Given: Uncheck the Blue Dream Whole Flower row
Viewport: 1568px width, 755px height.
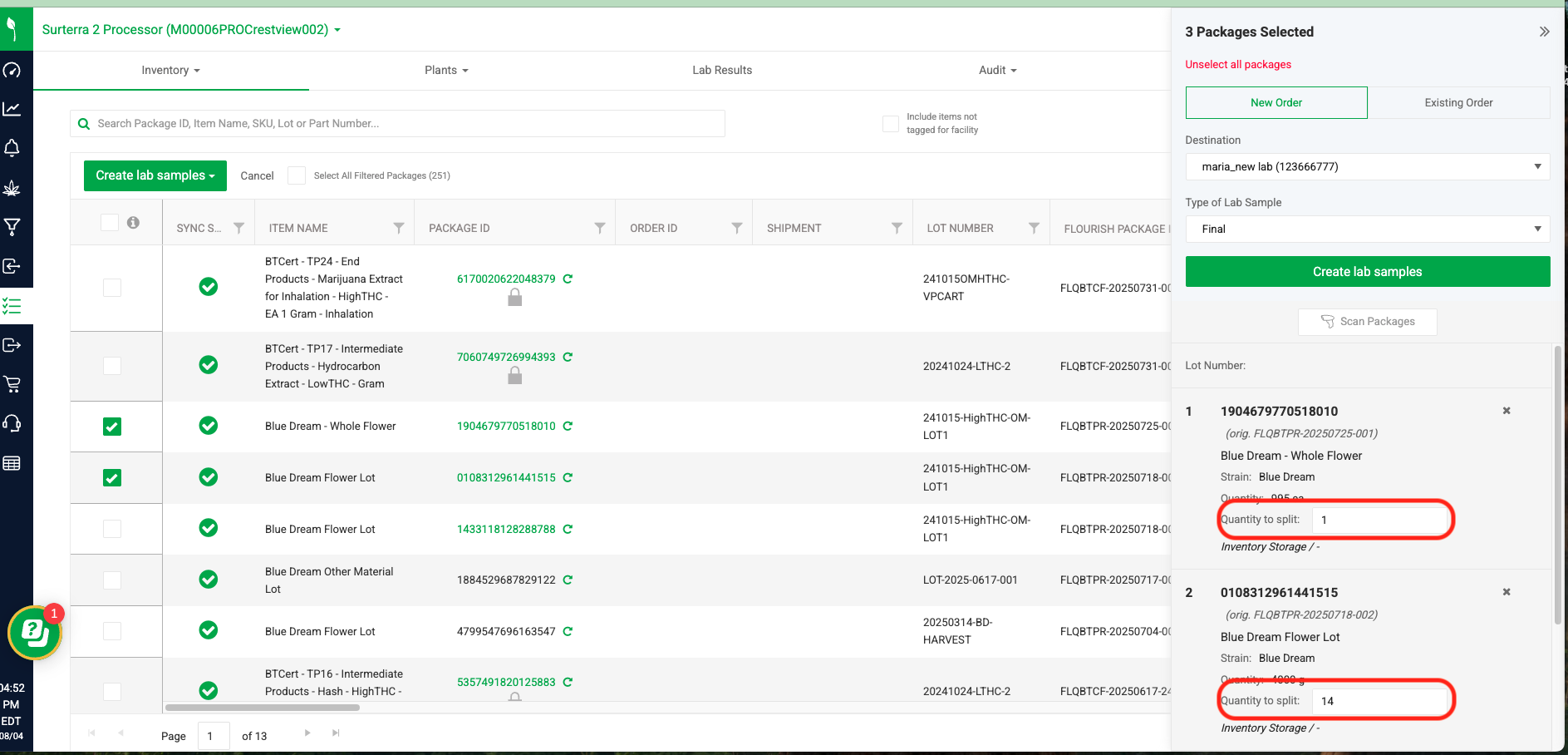Looking at the screenshot, I should click(x=112, y=427).
